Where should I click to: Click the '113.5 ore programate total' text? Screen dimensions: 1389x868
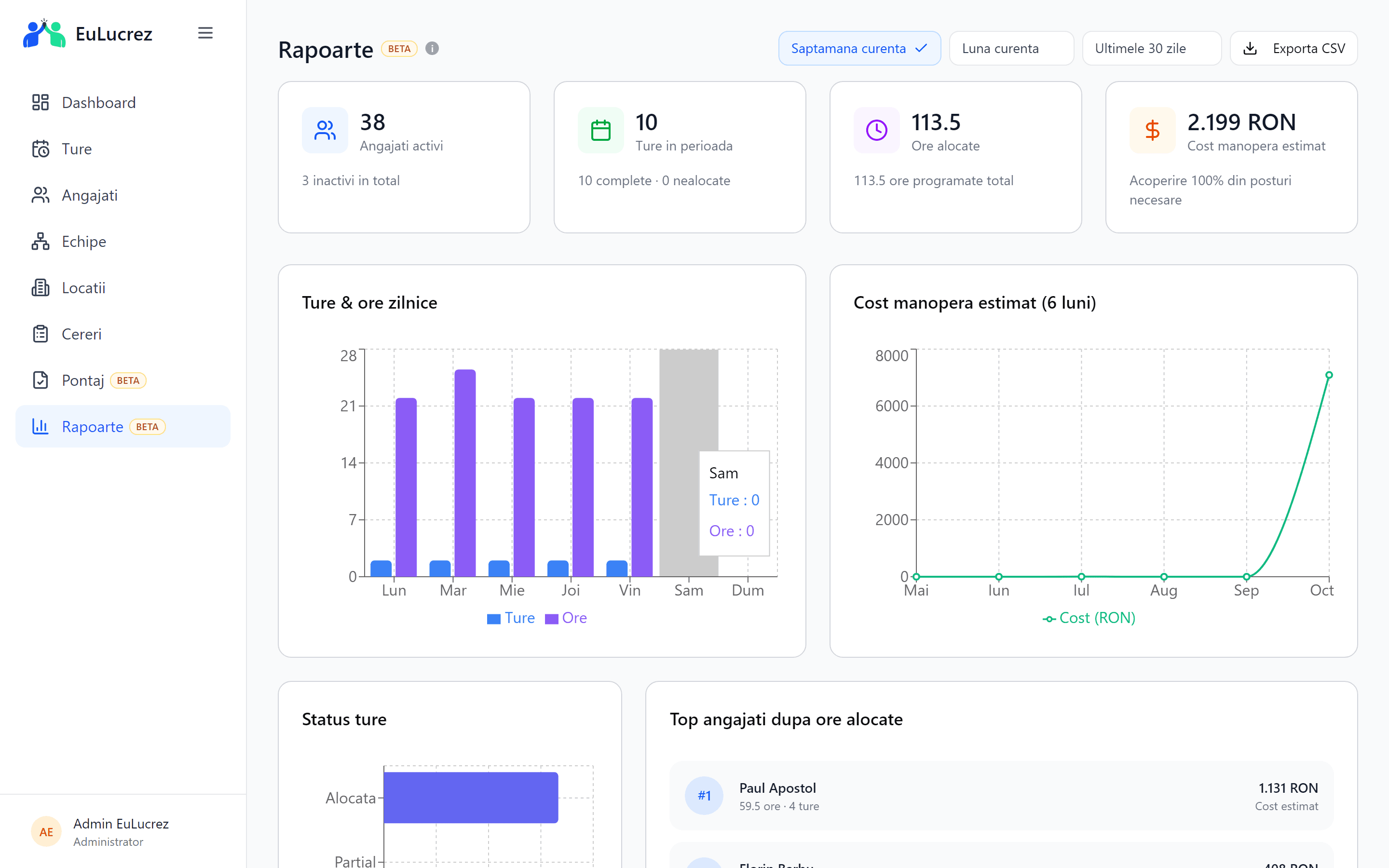click(933, 181)
